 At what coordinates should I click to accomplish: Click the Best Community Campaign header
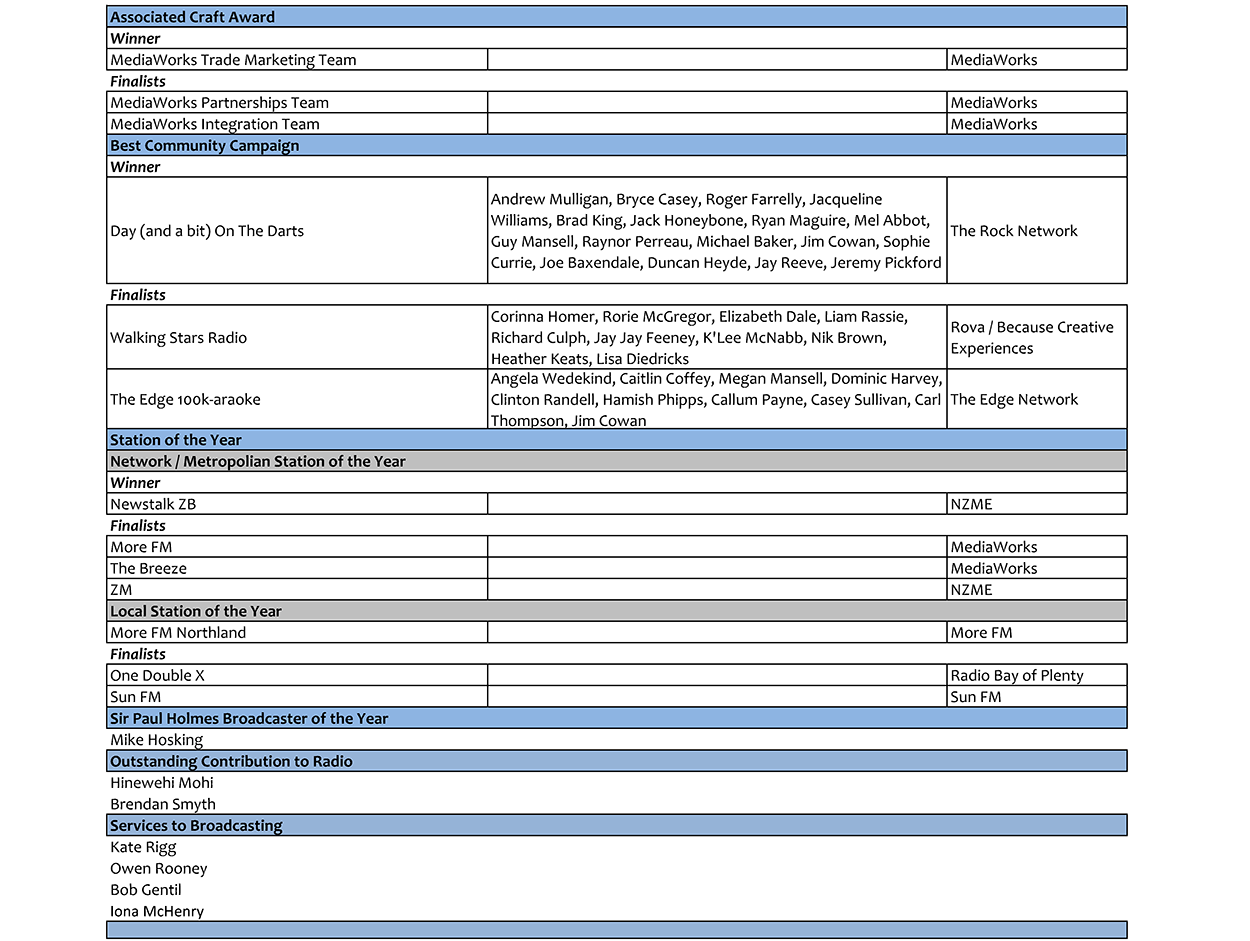point(616,145)
